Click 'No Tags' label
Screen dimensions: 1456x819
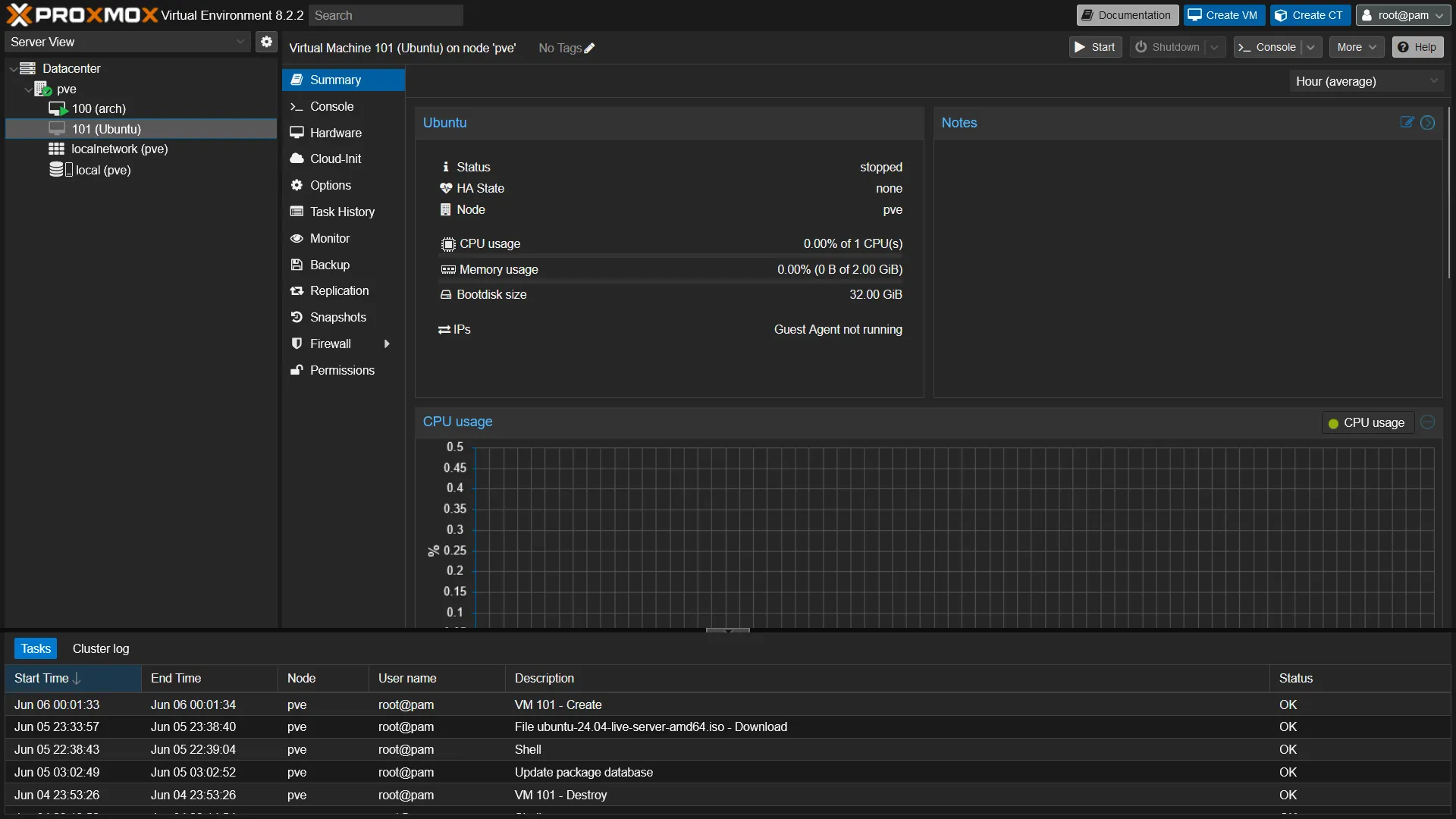(560, 48)
